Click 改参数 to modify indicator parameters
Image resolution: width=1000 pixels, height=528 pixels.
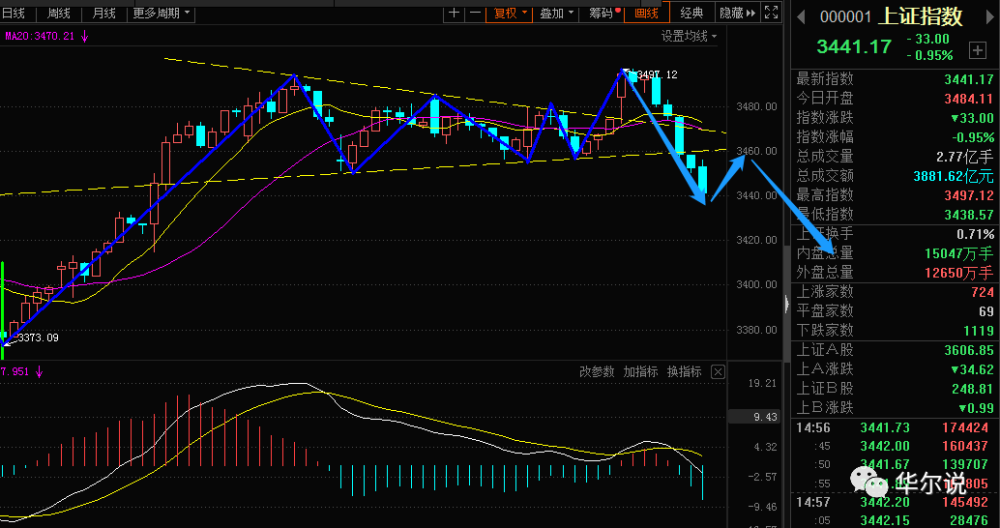coord(597,372)
